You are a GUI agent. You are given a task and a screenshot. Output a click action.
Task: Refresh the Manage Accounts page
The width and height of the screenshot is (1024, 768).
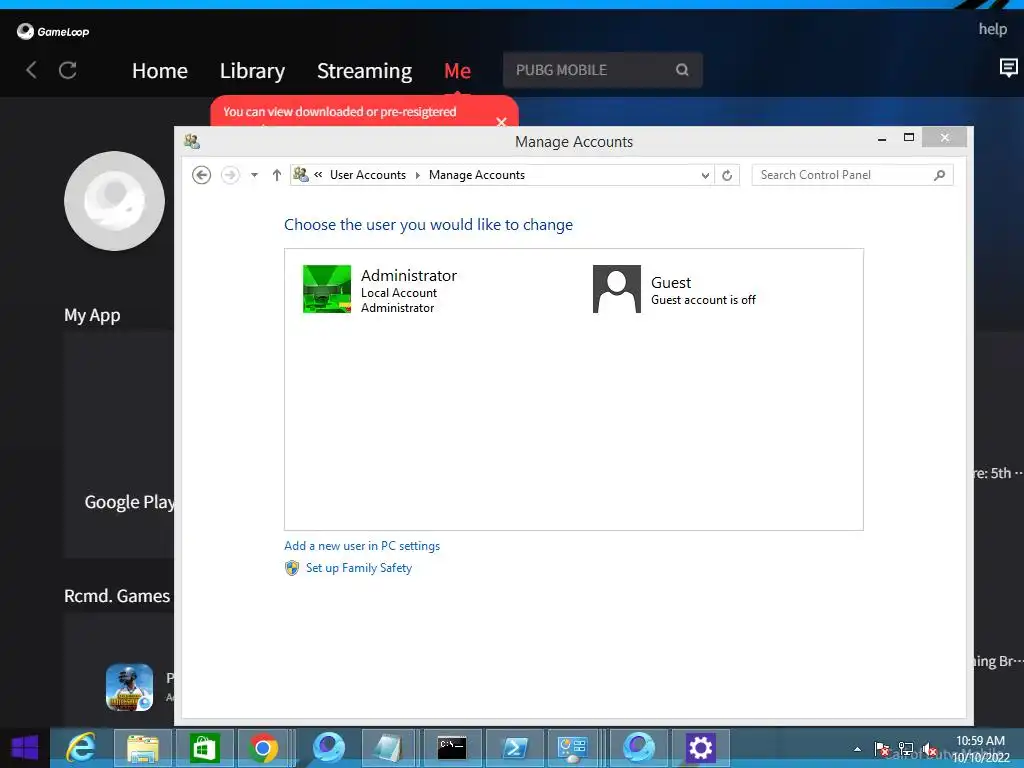727,175
